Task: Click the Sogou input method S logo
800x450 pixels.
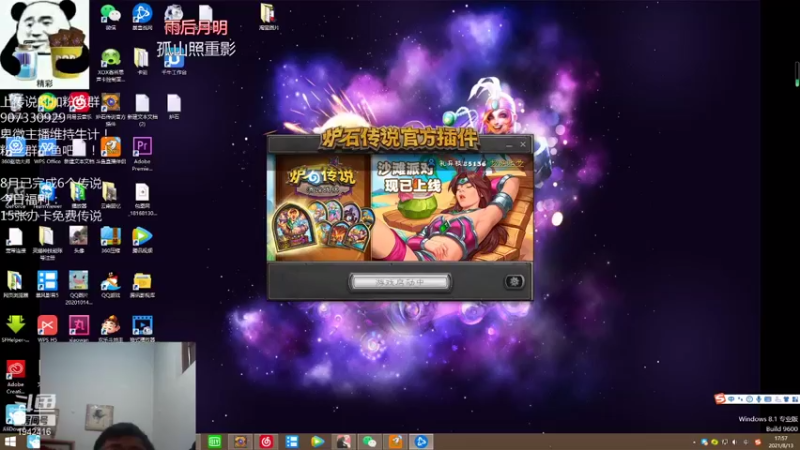Action: click(720, 398)
